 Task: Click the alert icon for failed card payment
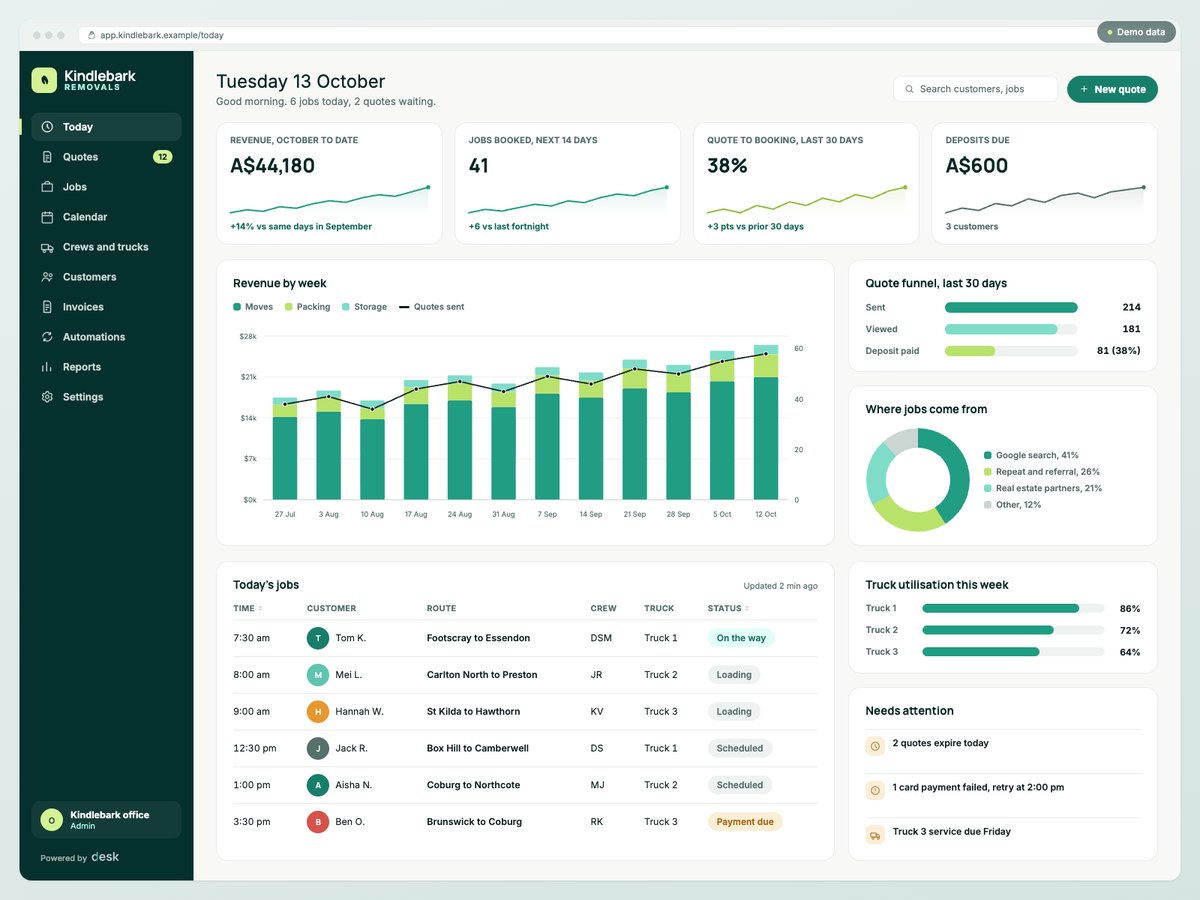(875, 790)
